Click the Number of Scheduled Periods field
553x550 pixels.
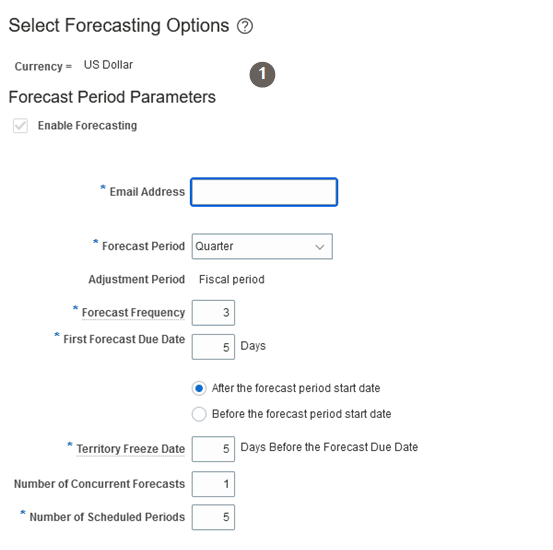(213, 517)
